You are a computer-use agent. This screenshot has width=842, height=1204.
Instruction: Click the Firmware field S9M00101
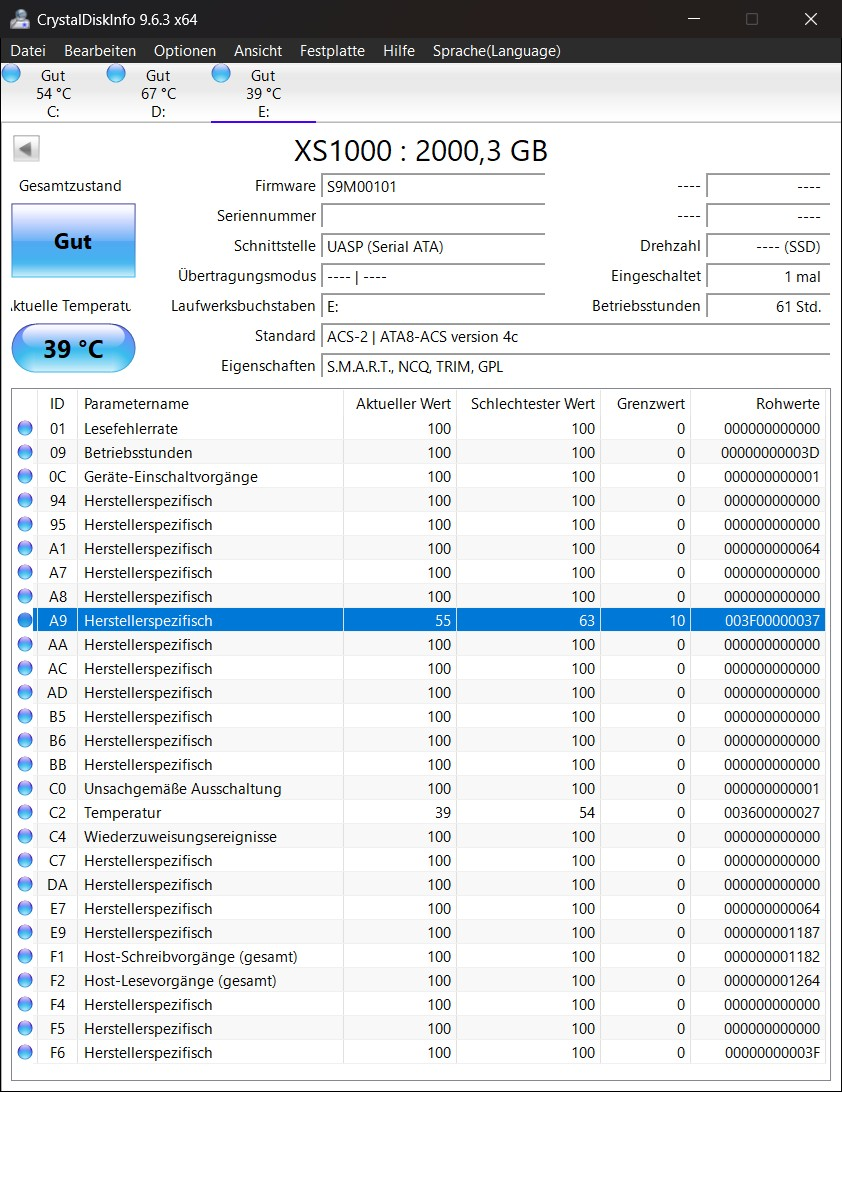click(x=433, y=186)
